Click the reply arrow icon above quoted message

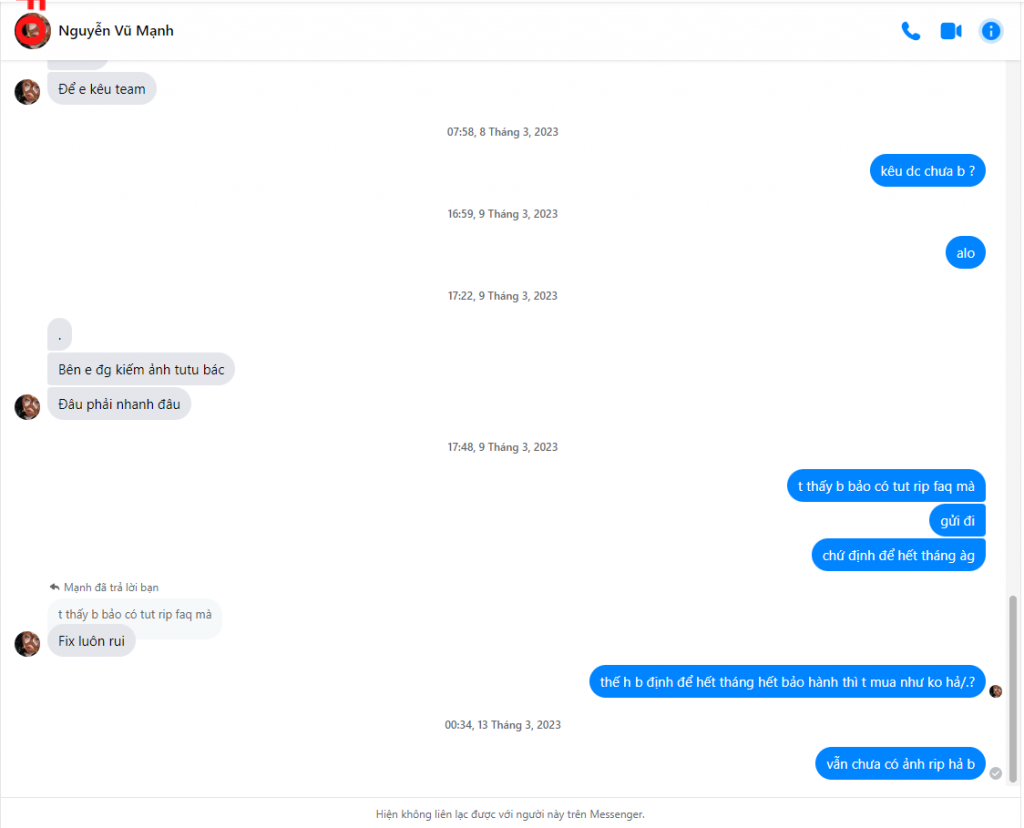pos(55,587)
